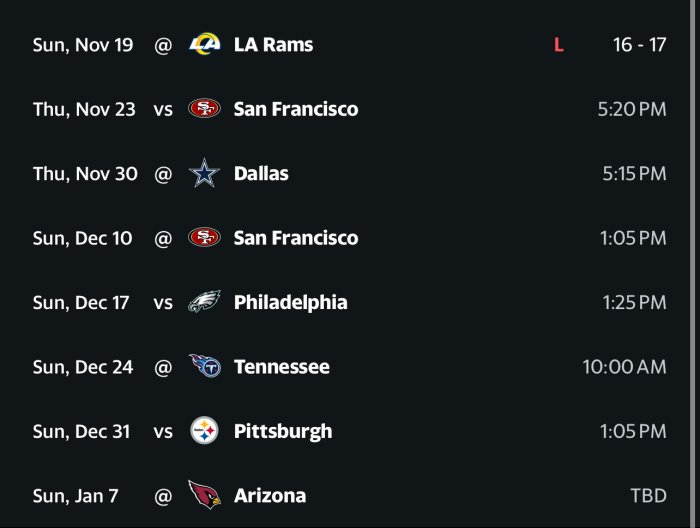Click the Tennessee Titans logo
700x528 pixels.
coord(204,367)
